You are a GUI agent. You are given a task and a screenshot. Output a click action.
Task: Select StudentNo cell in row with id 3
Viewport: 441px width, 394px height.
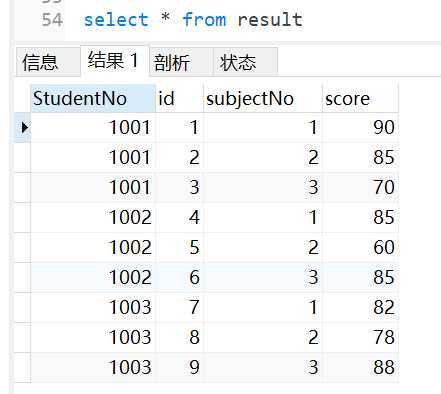(x=93, y=187)
